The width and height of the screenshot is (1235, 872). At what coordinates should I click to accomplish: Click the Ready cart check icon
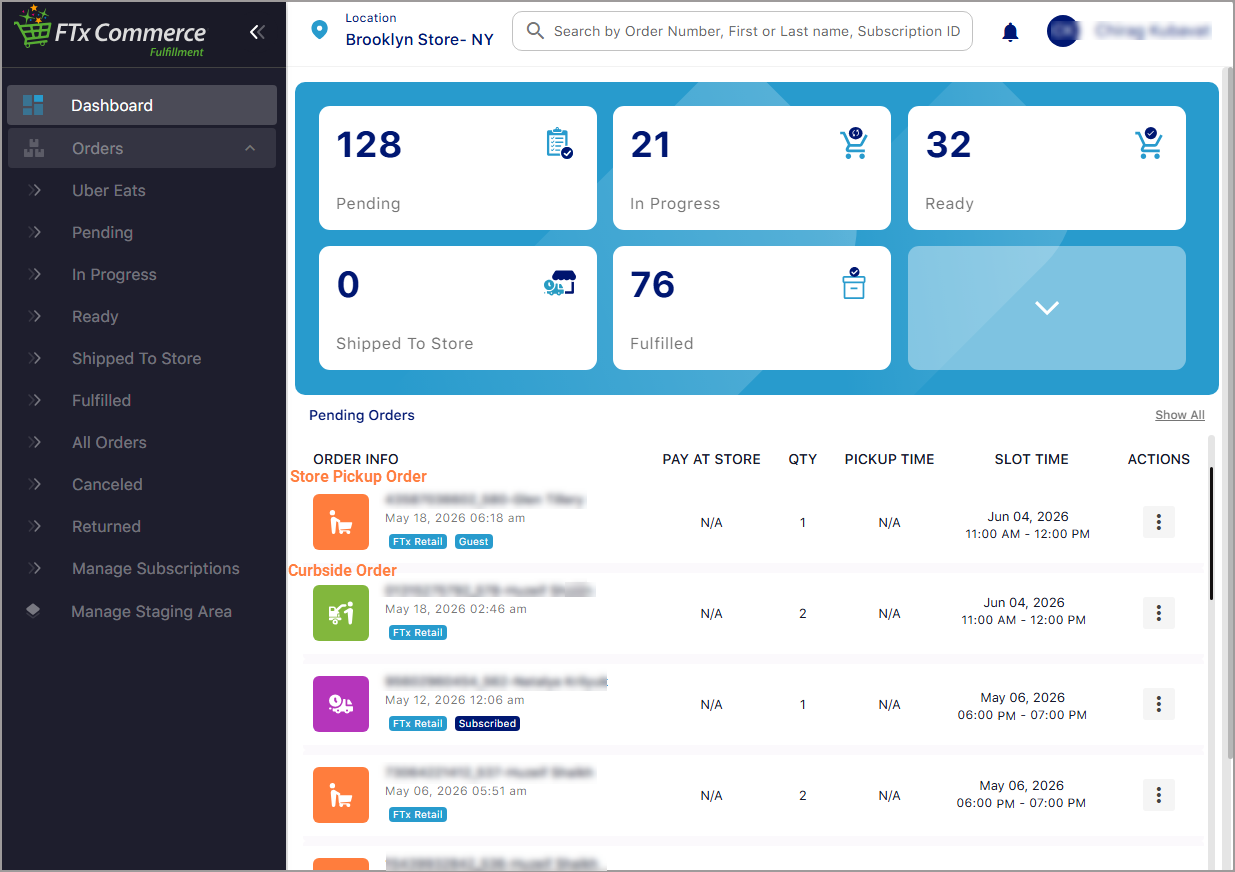click(1148, 144)
